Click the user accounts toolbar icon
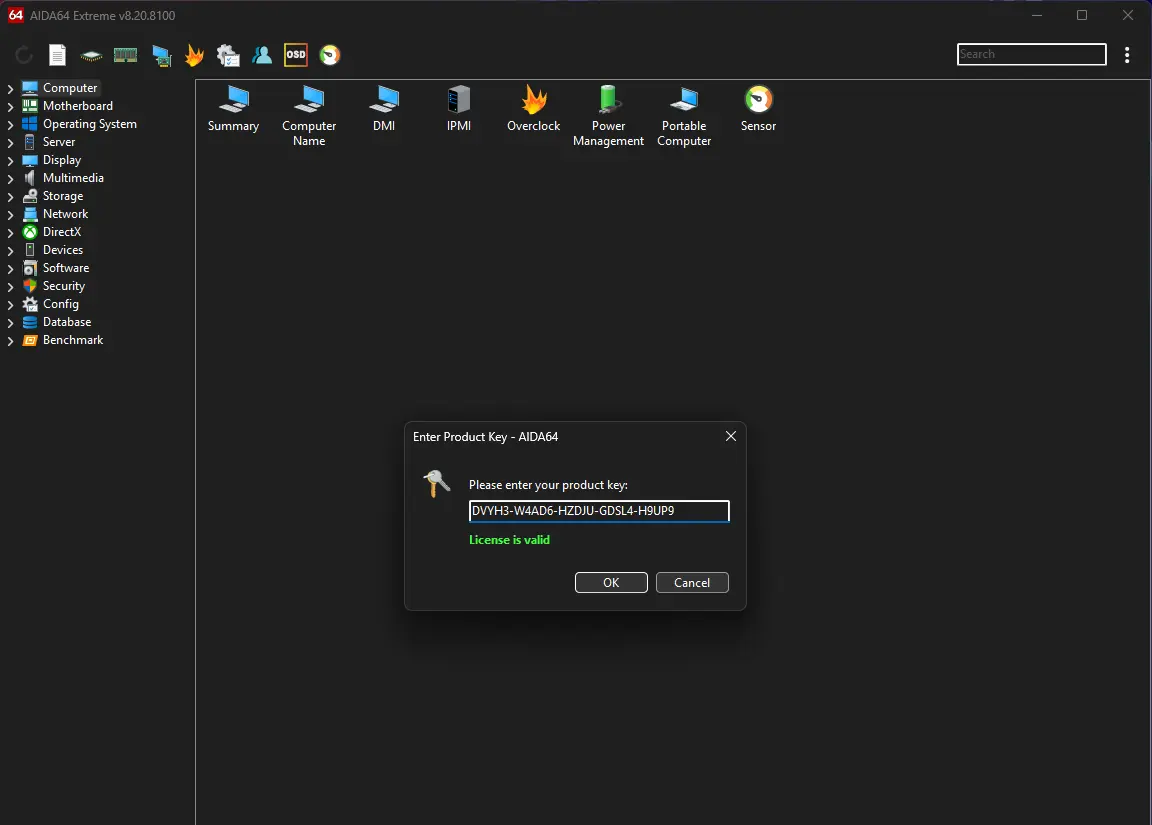 (262, 55)
